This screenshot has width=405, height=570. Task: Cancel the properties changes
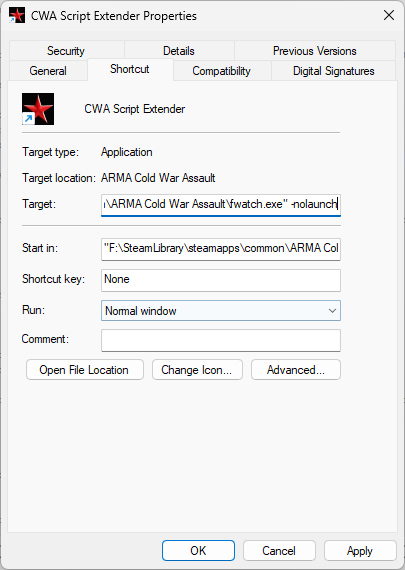pyautogui.click(x=279, y=550)
